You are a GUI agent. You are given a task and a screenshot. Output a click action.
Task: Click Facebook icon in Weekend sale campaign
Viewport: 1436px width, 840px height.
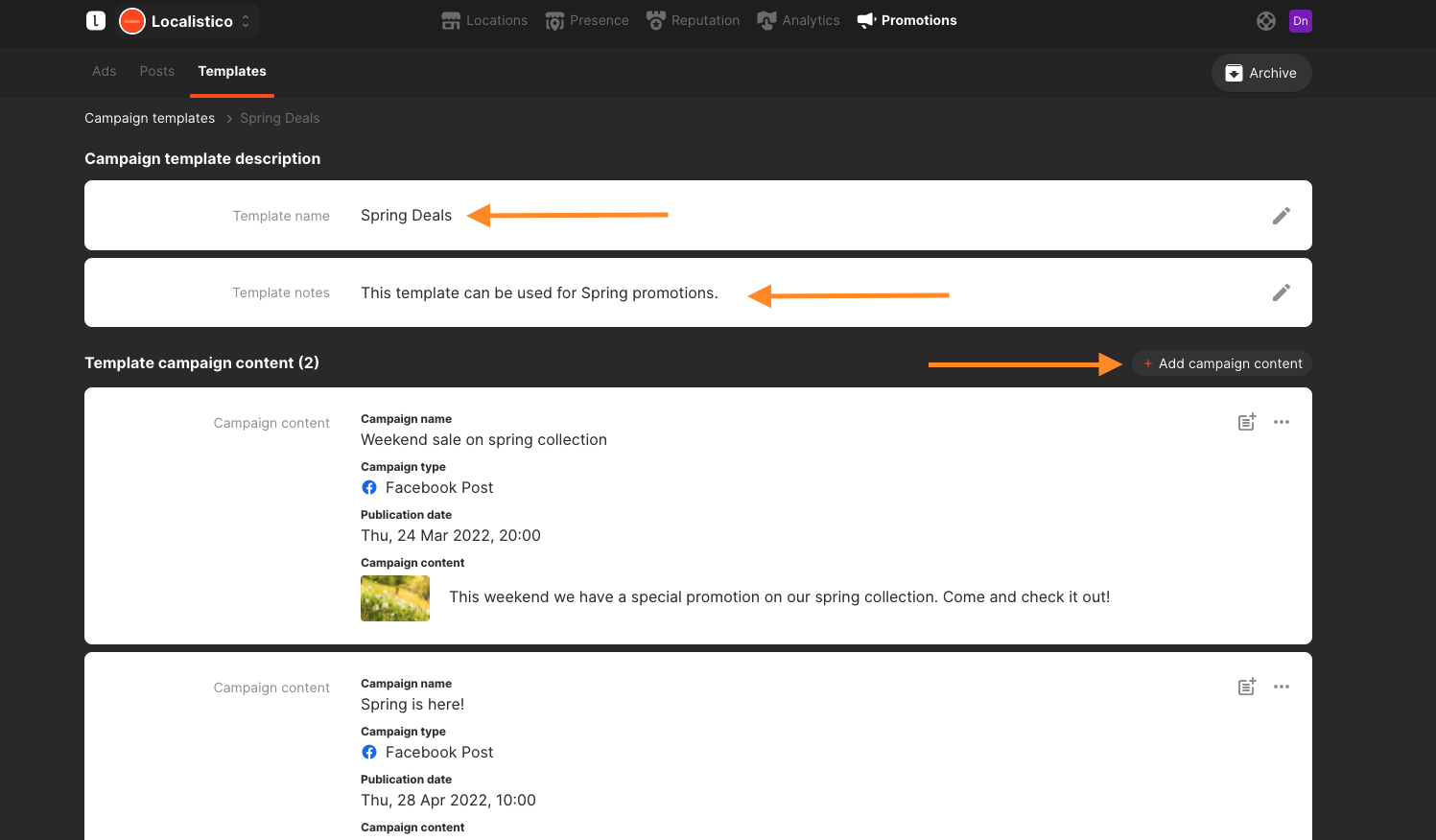coord(369,488)
